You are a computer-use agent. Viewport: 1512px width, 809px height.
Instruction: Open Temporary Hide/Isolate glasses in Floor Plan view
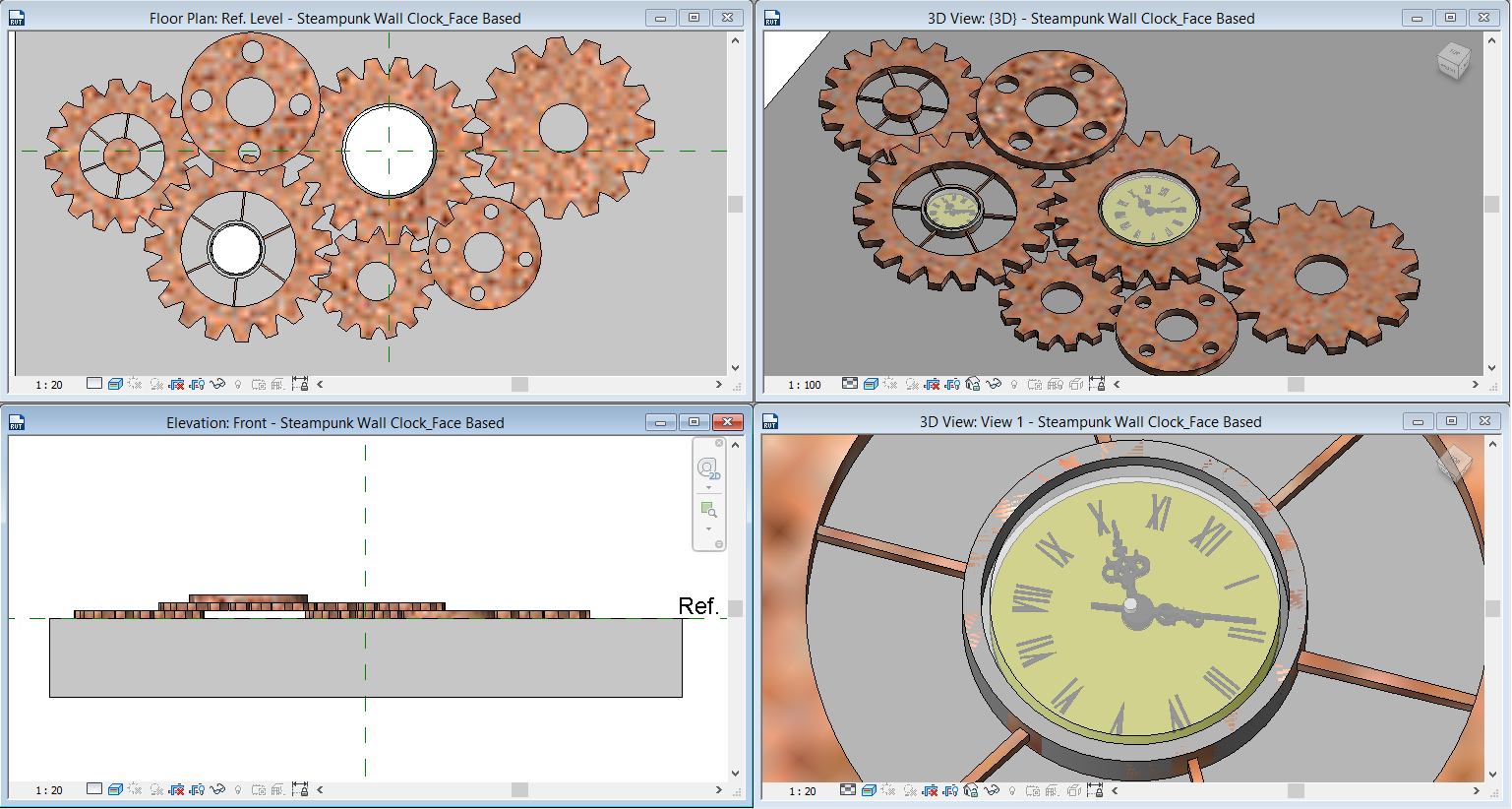(217, 385)
